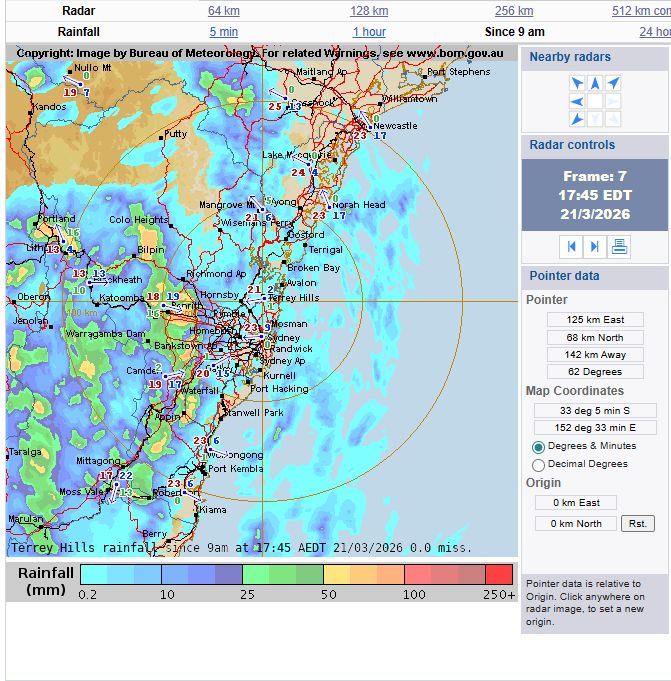Select Degrees & Minutes coordinate format
The width and height of the screenshot is (671, 681).
pyautogui.click(x=539, y=446)
